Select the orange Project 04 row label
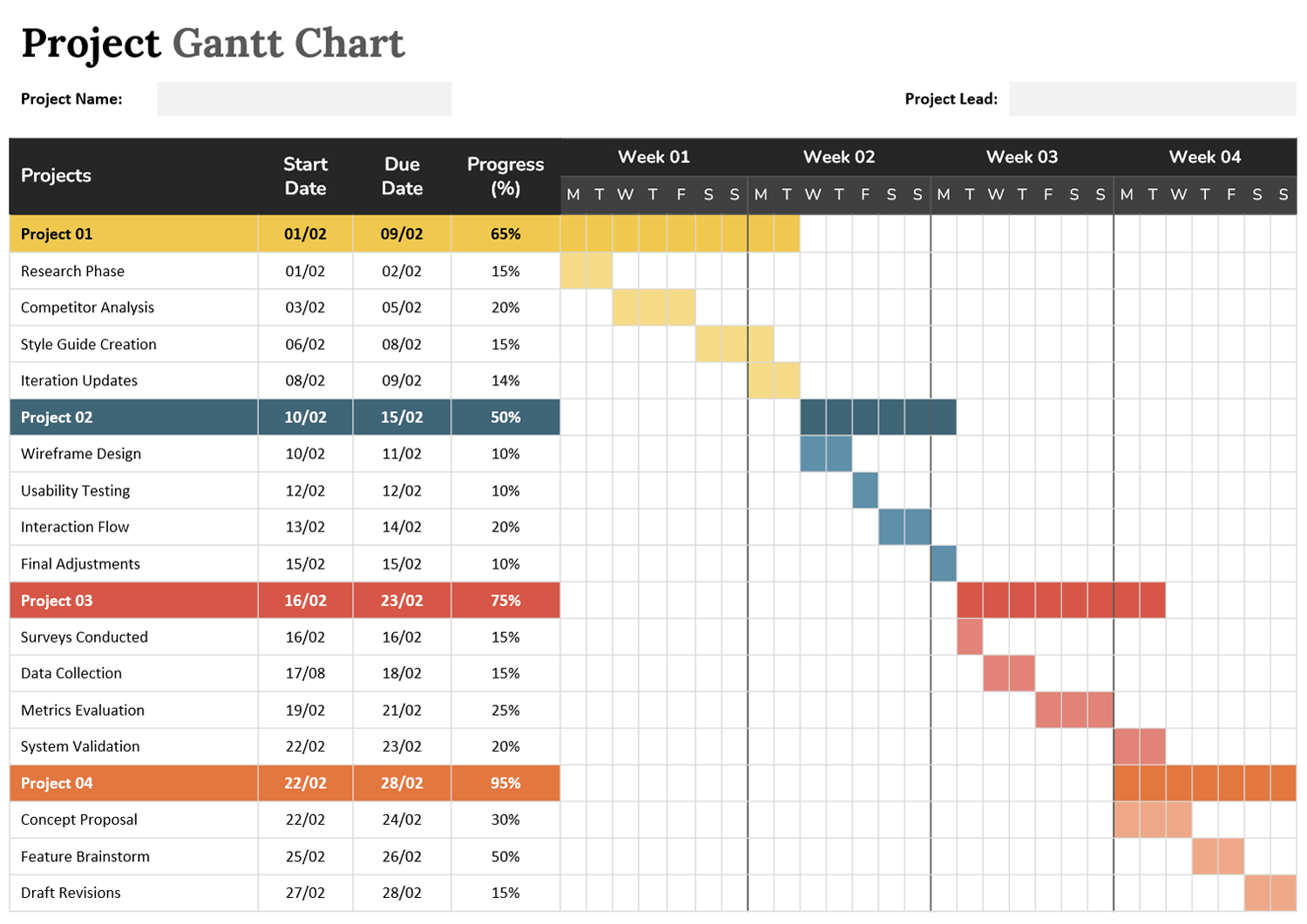 [56, 782]
